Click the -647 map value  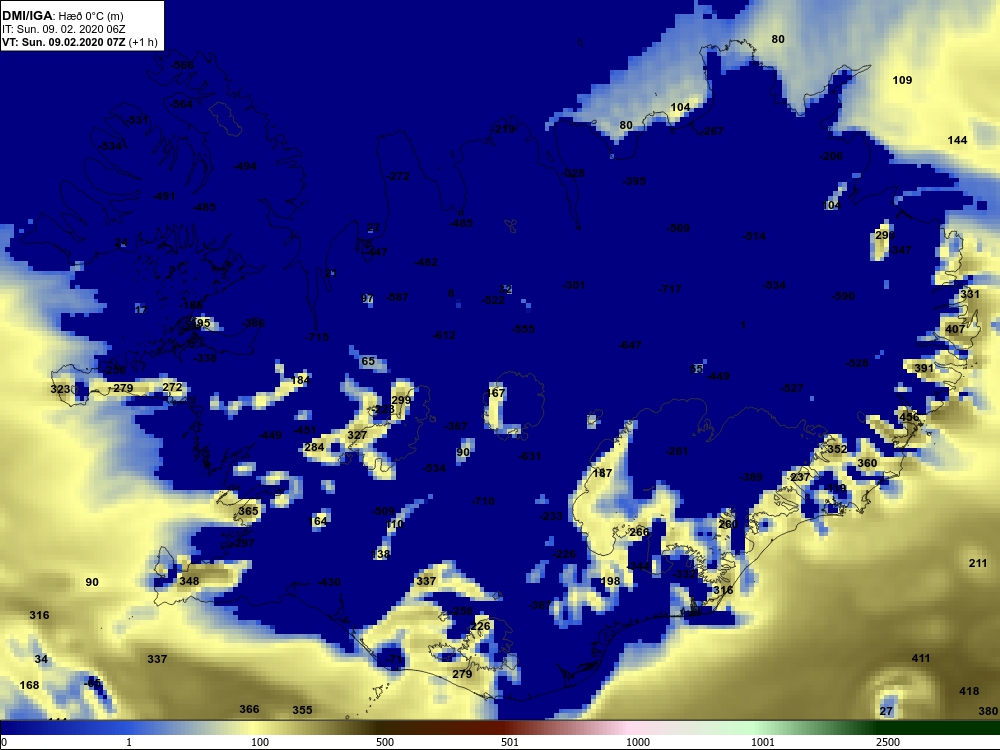coord(629,345)
